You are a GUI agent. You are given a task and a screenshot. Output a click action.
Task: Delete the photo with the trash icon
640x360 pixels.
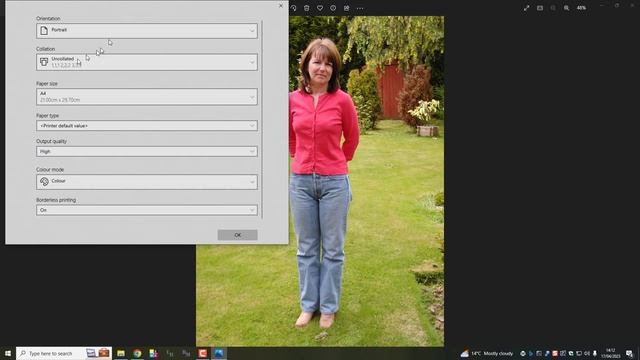[307, 8]
